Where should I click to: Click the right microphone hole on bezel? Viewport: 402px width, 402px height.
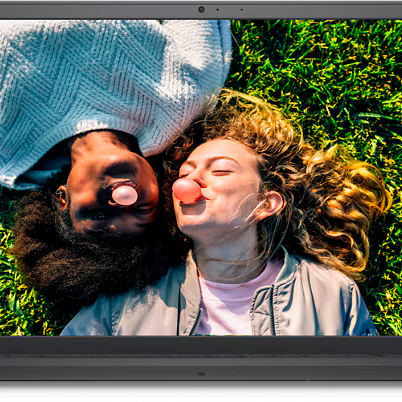tap(242, 10)
